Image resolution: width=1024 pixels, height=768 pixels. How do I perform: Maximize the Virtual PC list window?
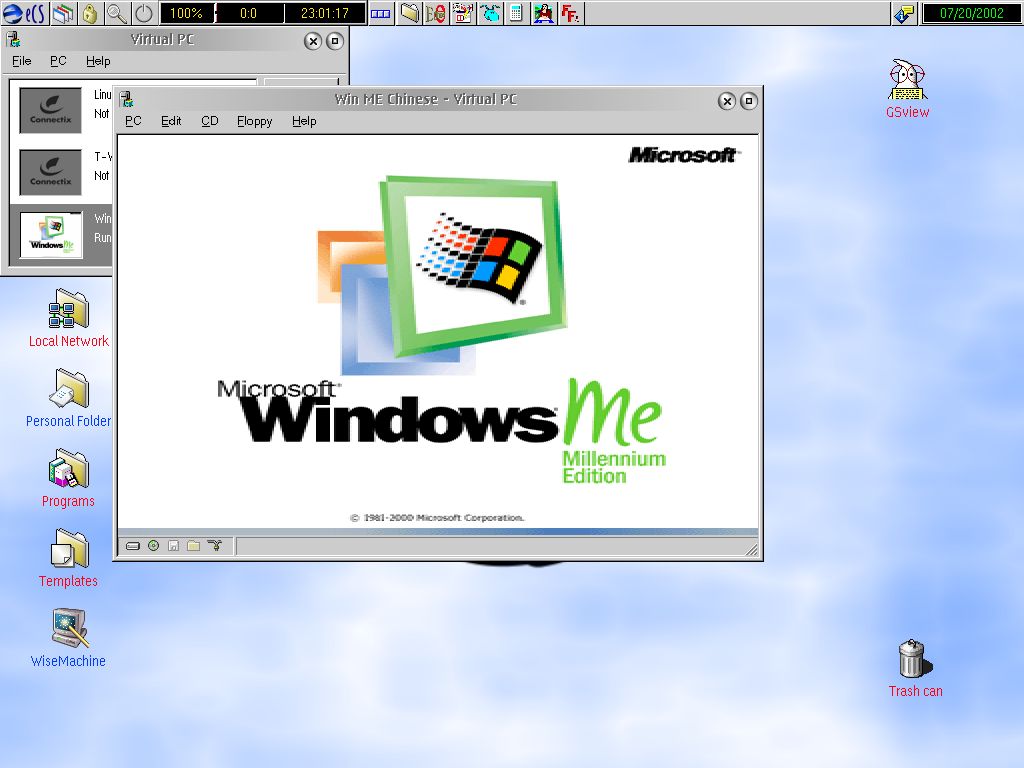point(335,41)
